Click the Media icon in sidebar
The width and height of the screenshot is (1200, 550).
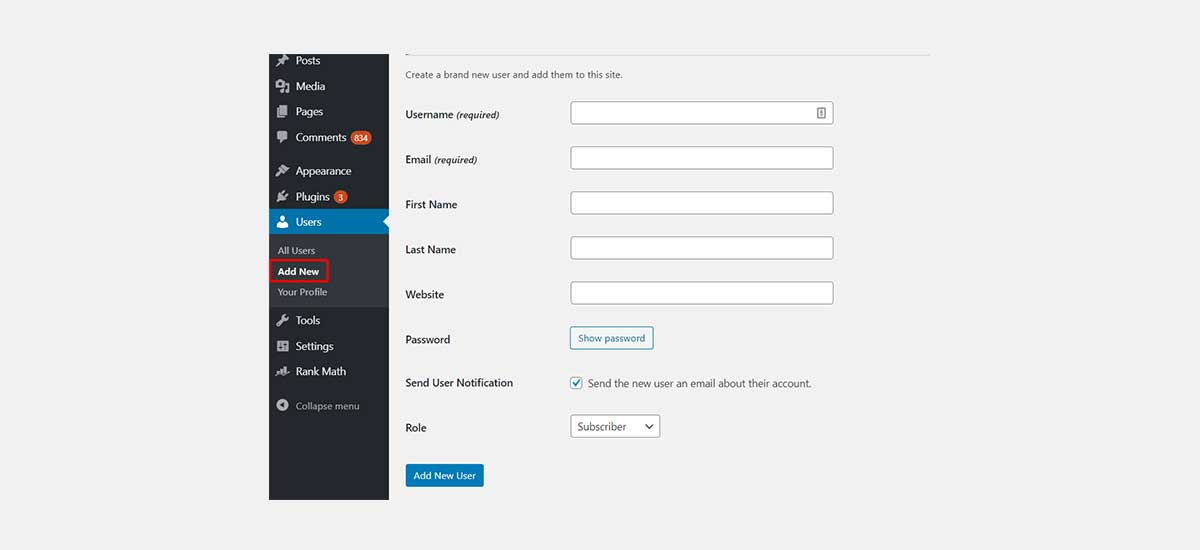pos(282,87)
